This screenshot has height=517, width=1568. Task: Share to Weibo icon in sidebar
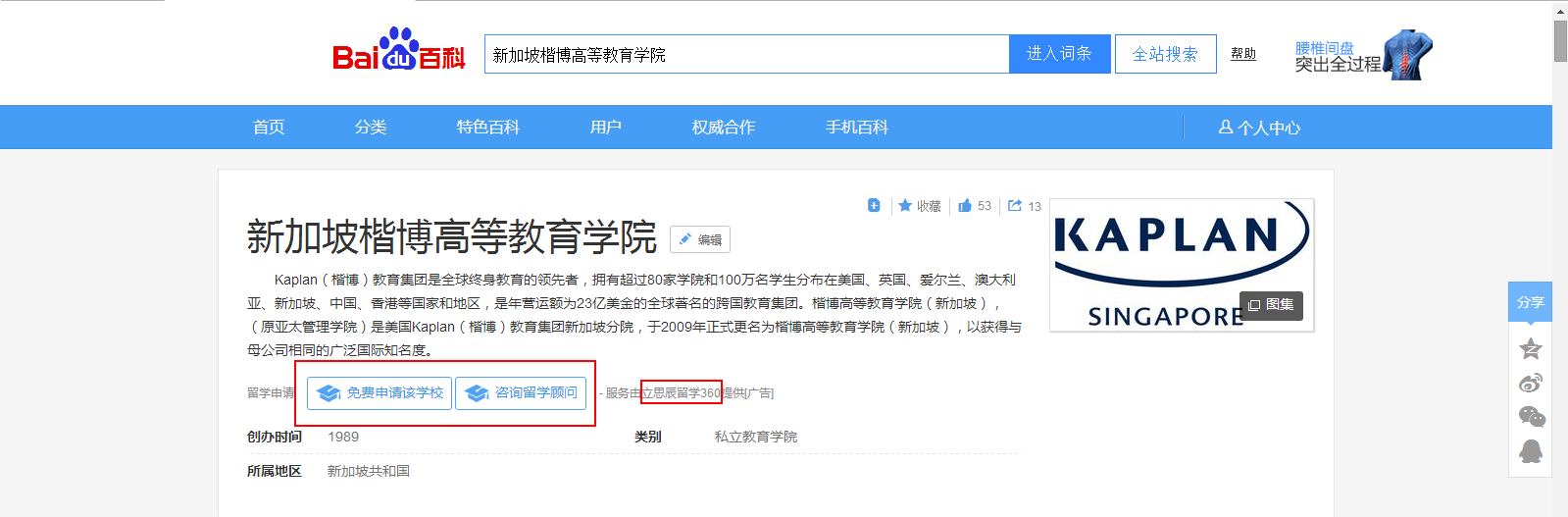(1530, 383)
